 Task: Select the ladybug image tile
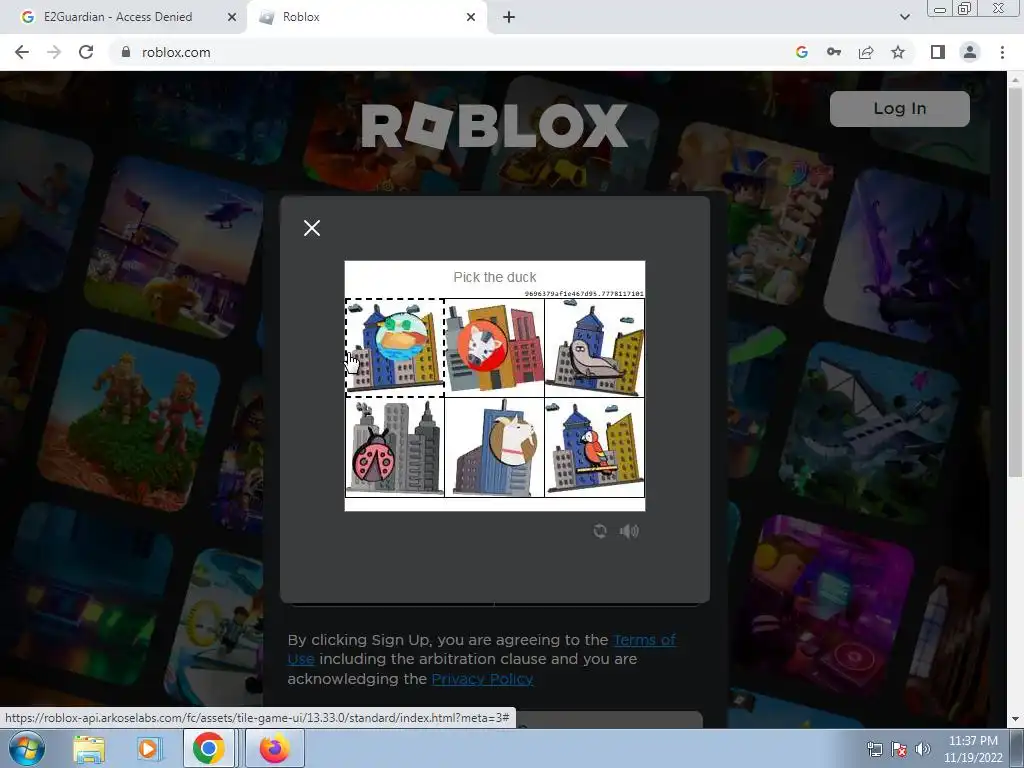[x=394, y=447]
